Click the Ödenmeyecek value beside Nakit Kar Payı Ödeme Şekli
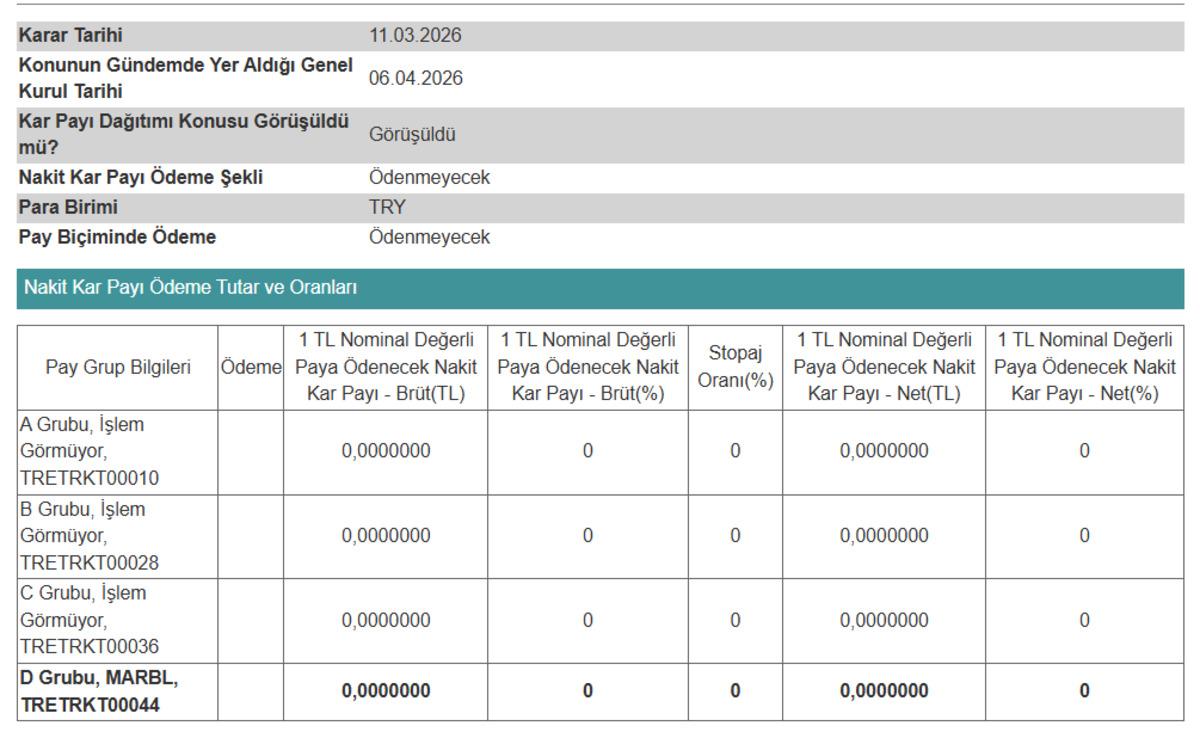1200x732 pixels. coord(429,178)
